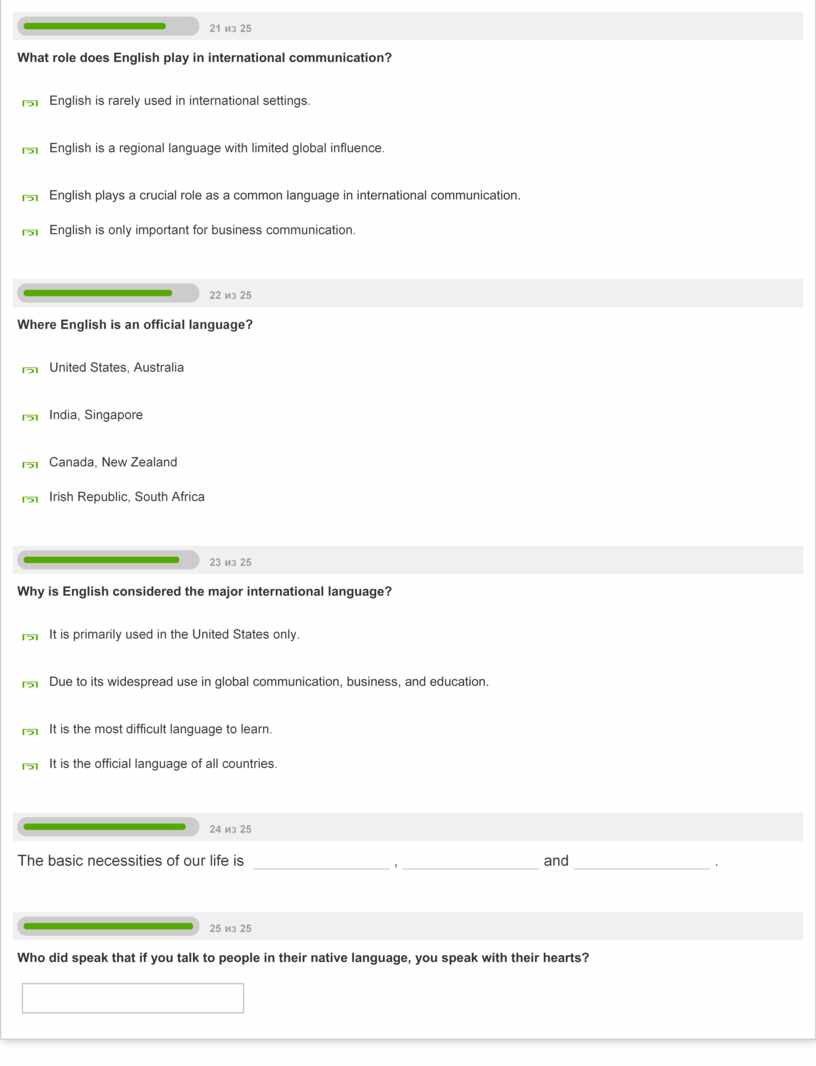The image size is (816, 1066).
Task: Tick the 'India, Singapore' answer icon
Action: [30, 416]
